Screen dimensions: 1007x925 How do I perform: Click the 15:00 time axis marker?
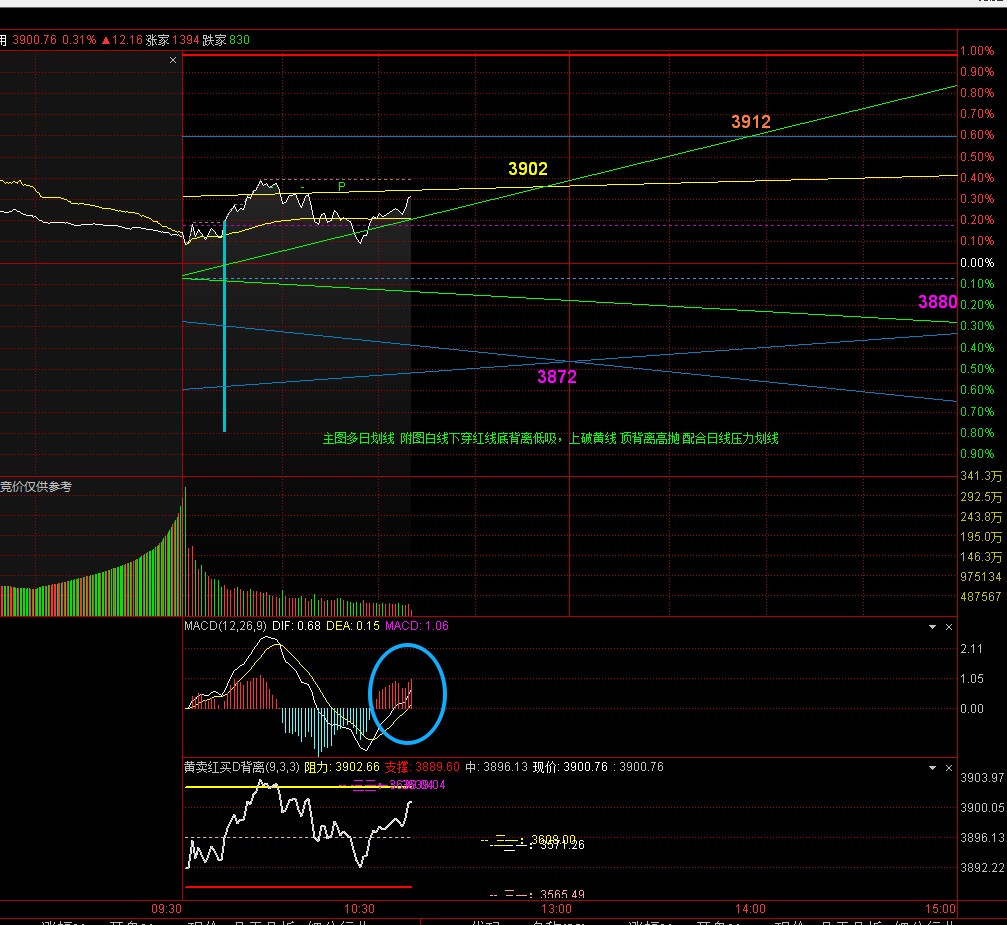[x=940, y=909]
